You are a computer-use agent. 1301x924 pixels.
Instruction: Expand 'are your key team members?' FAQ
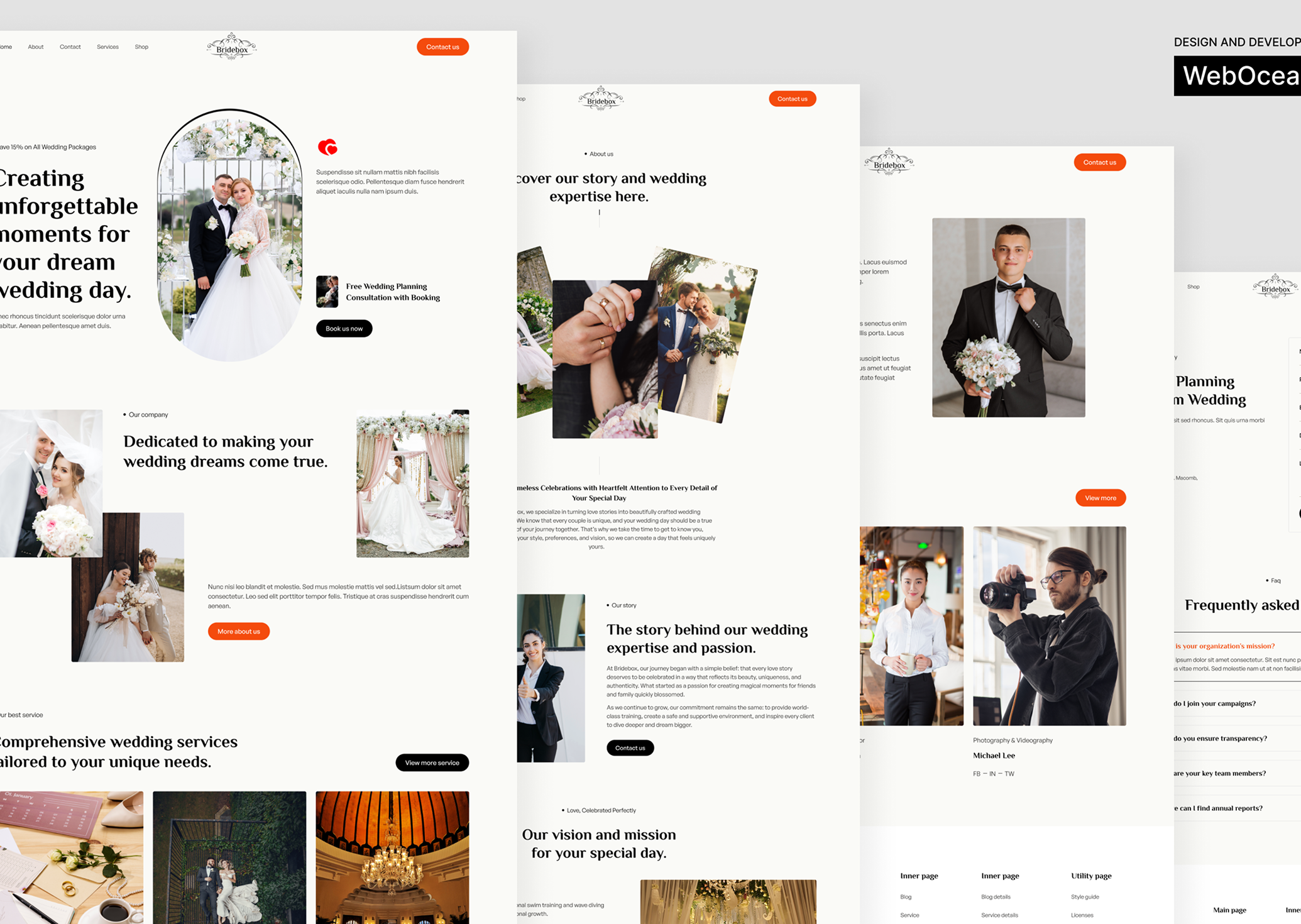[1219, 773]
